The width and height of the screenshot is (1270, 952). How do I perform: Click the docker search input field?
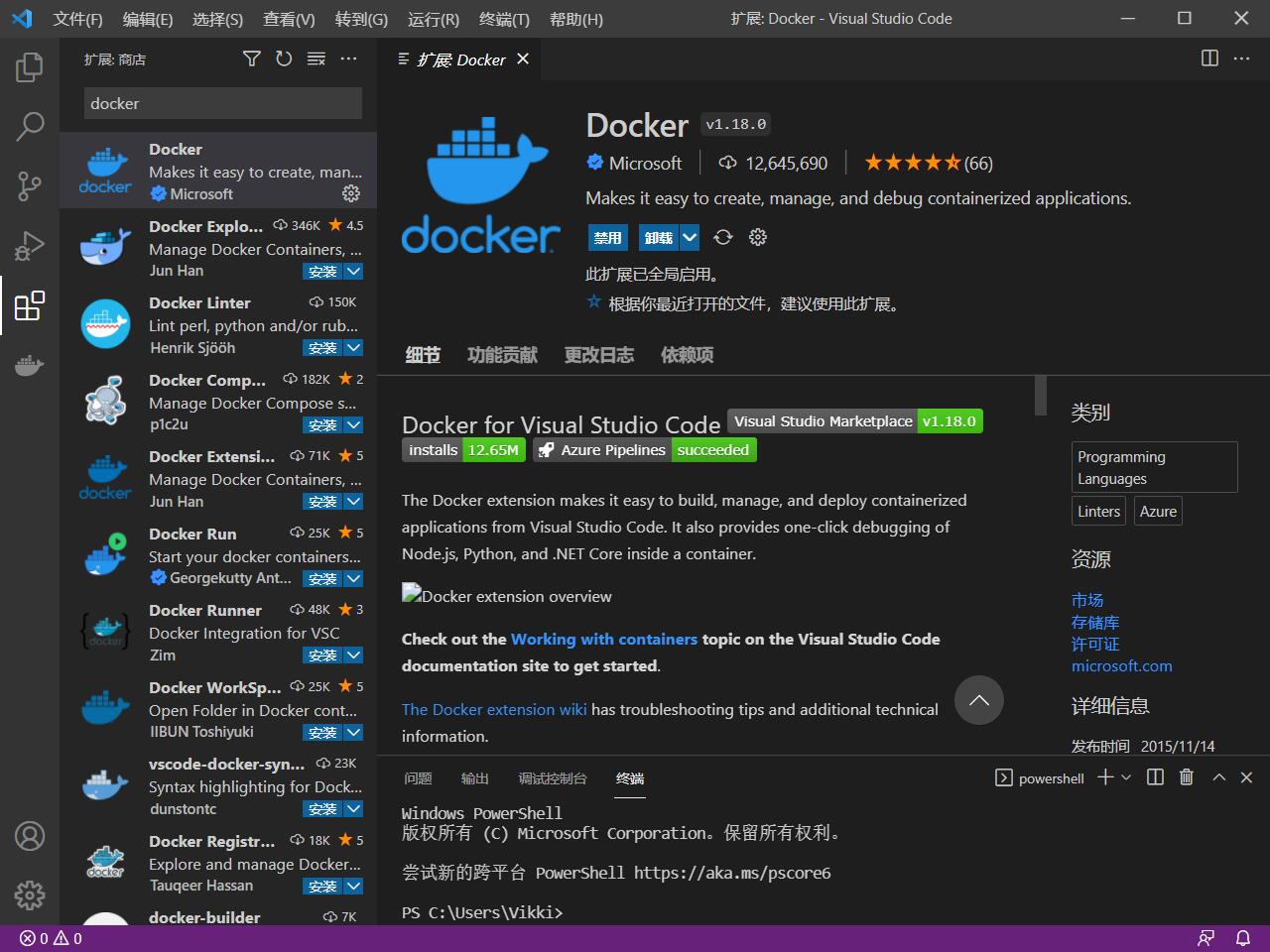(x=222, y=103)
